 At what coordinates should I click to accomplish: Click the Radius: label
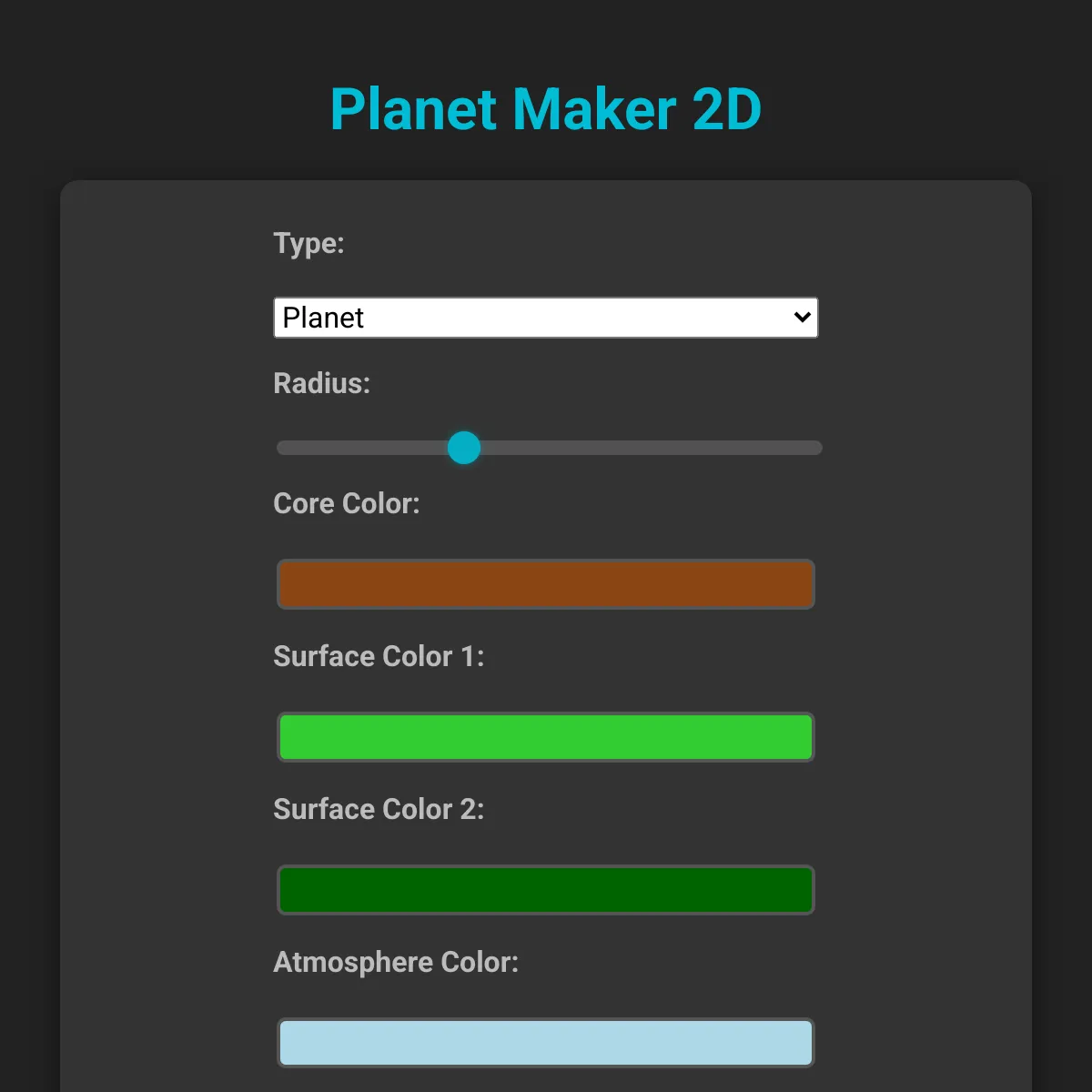tap(321, 383)
